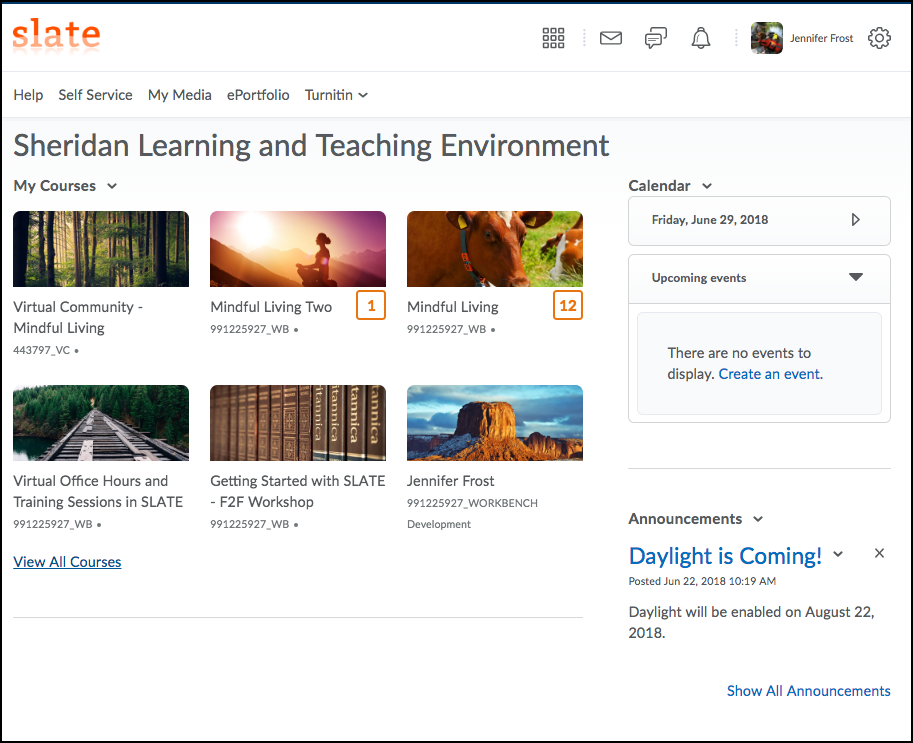This screenshot has height=743, width=913.
Task: Advance calendar date with the right arrow
Action: coord(855,220)
